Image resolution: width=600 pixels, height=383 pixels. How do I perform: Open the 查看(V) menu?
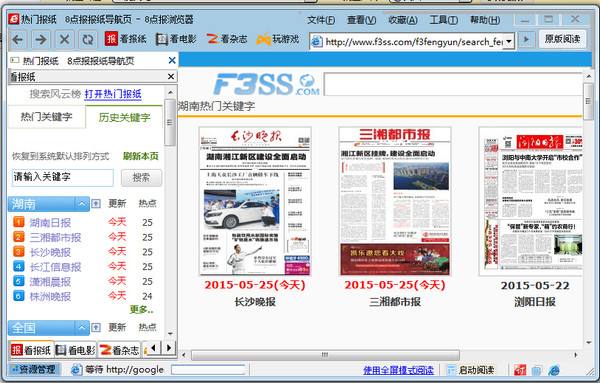(361, 20)
